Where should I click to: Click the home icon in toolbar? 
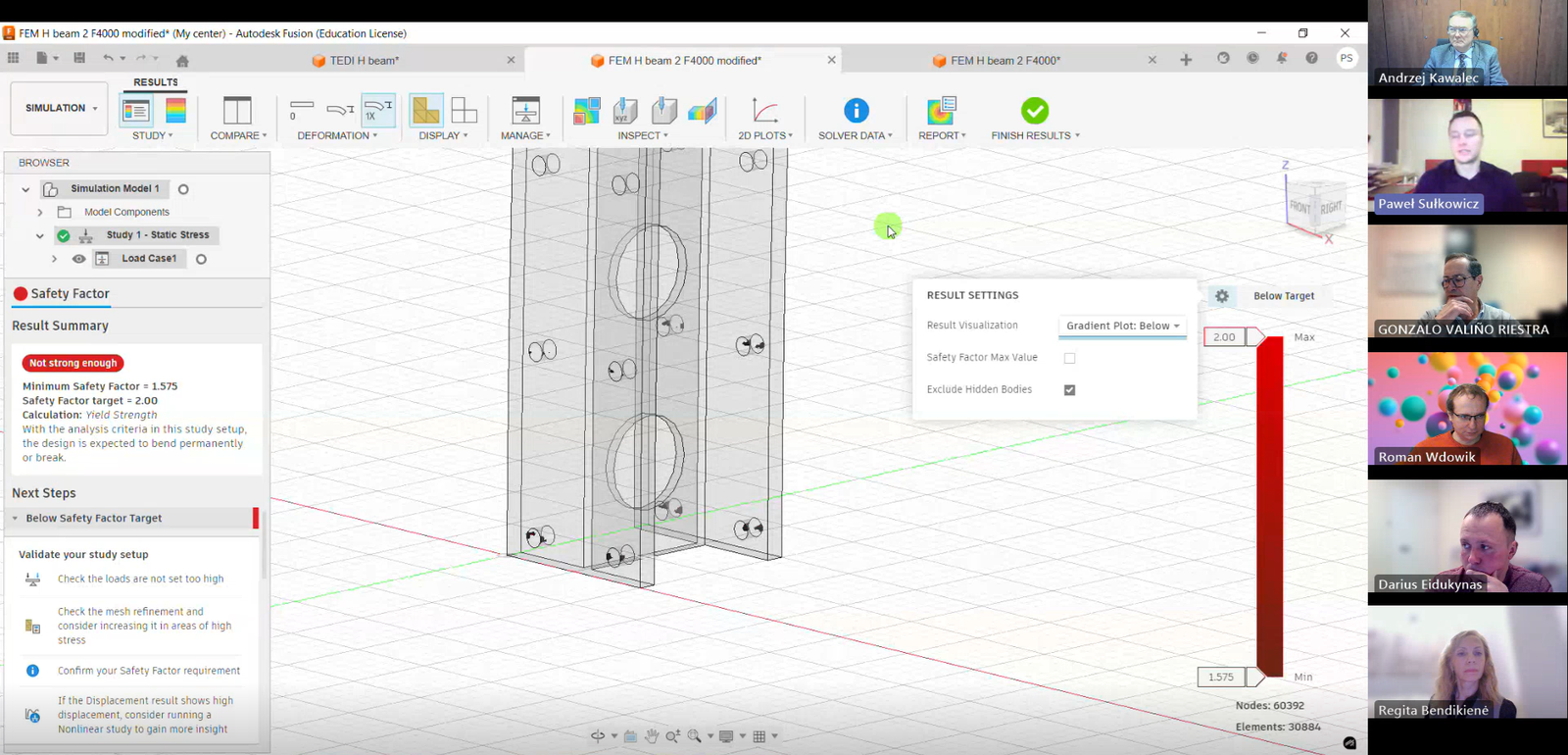[x=182, y=60]
